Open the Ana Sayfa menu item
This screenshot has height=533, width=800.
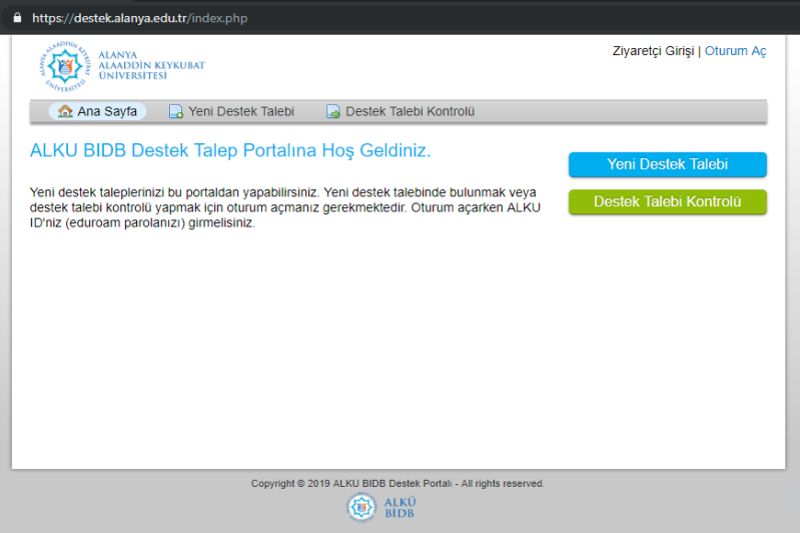97,111
